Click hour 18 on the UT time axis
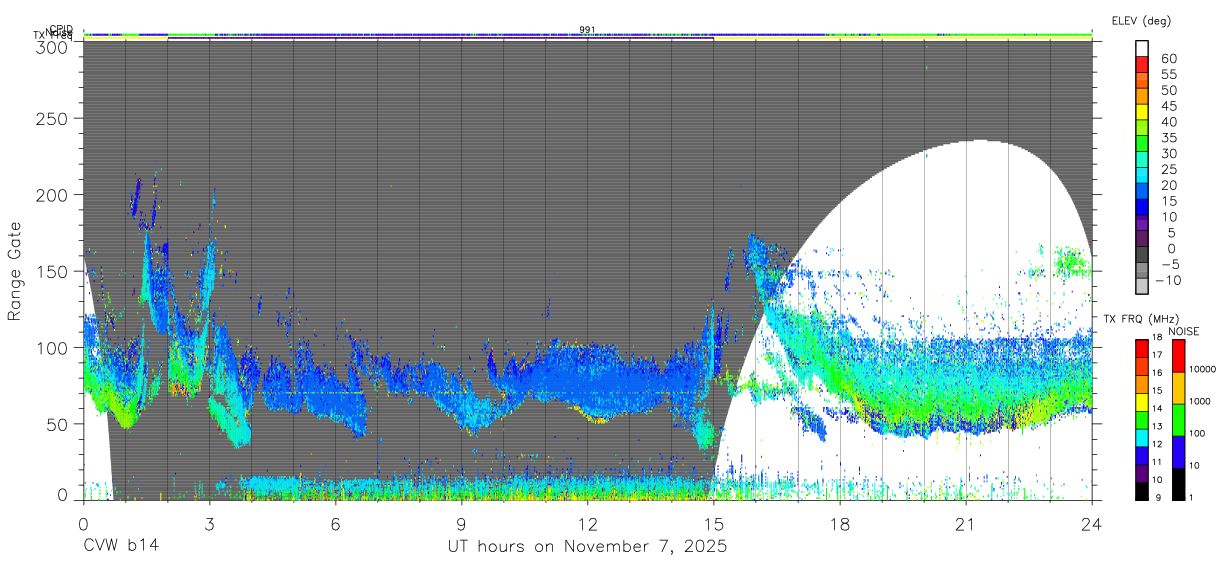 [839, 523]
